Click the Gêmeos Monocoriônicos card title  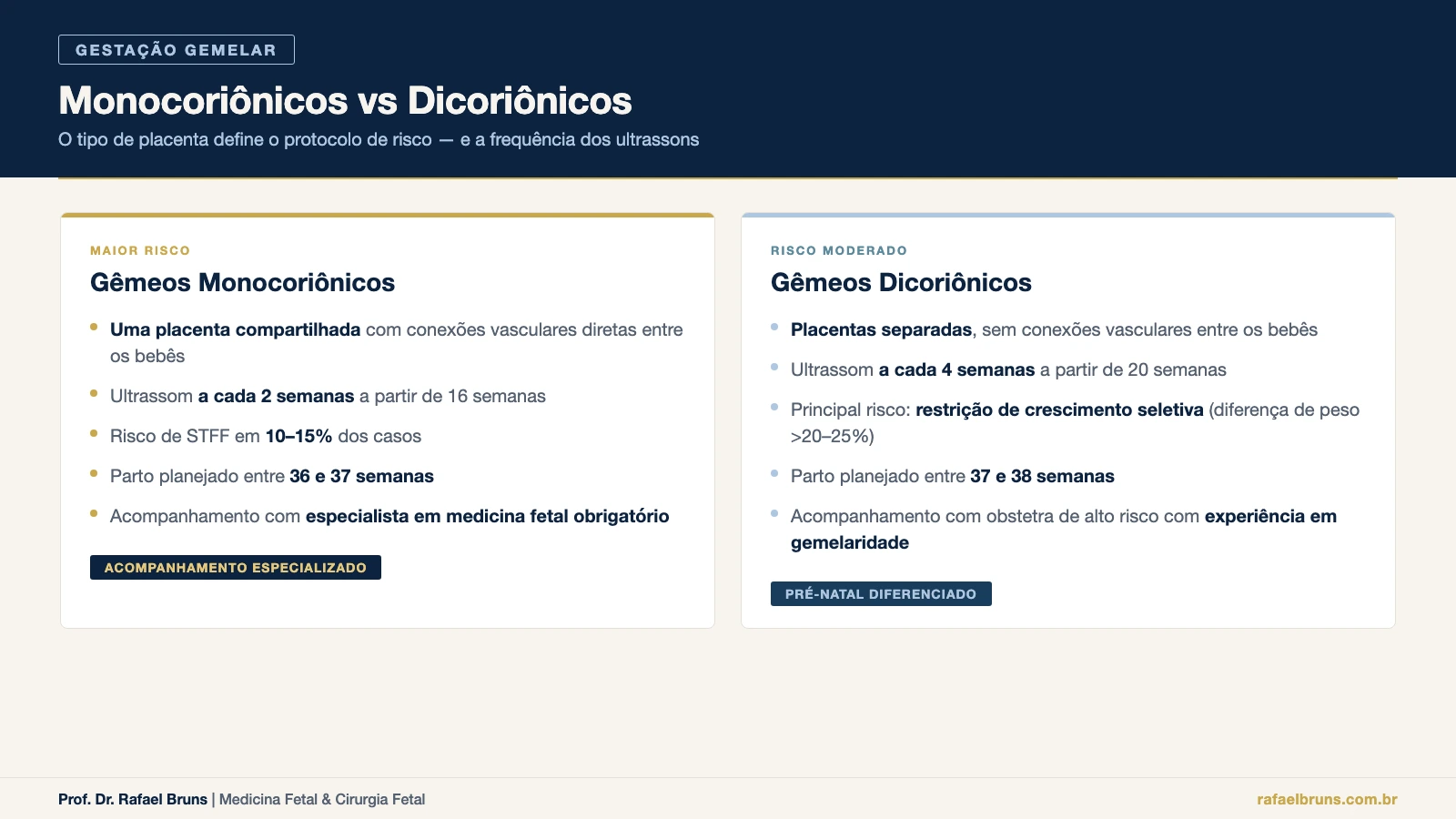[x=242, y=283]
